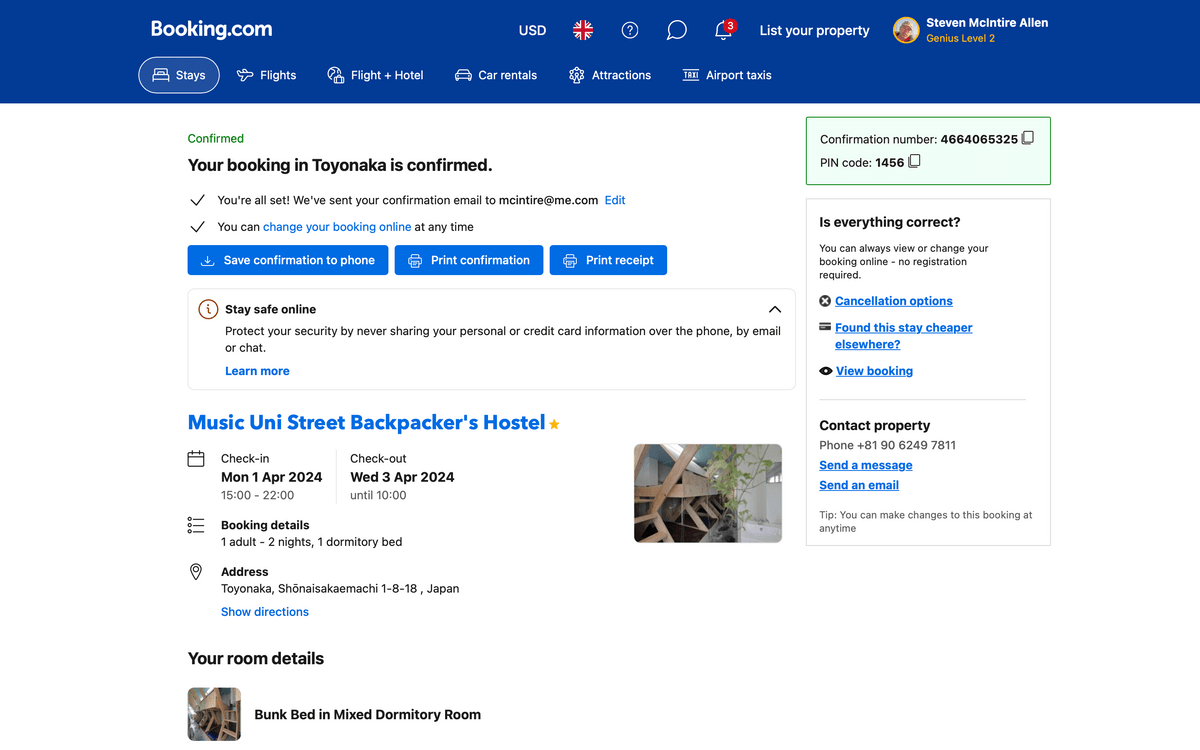This screenshot has height=750, width=1200.
Task: Collapse the Stay safe online panel
Action: click(774, 310)
